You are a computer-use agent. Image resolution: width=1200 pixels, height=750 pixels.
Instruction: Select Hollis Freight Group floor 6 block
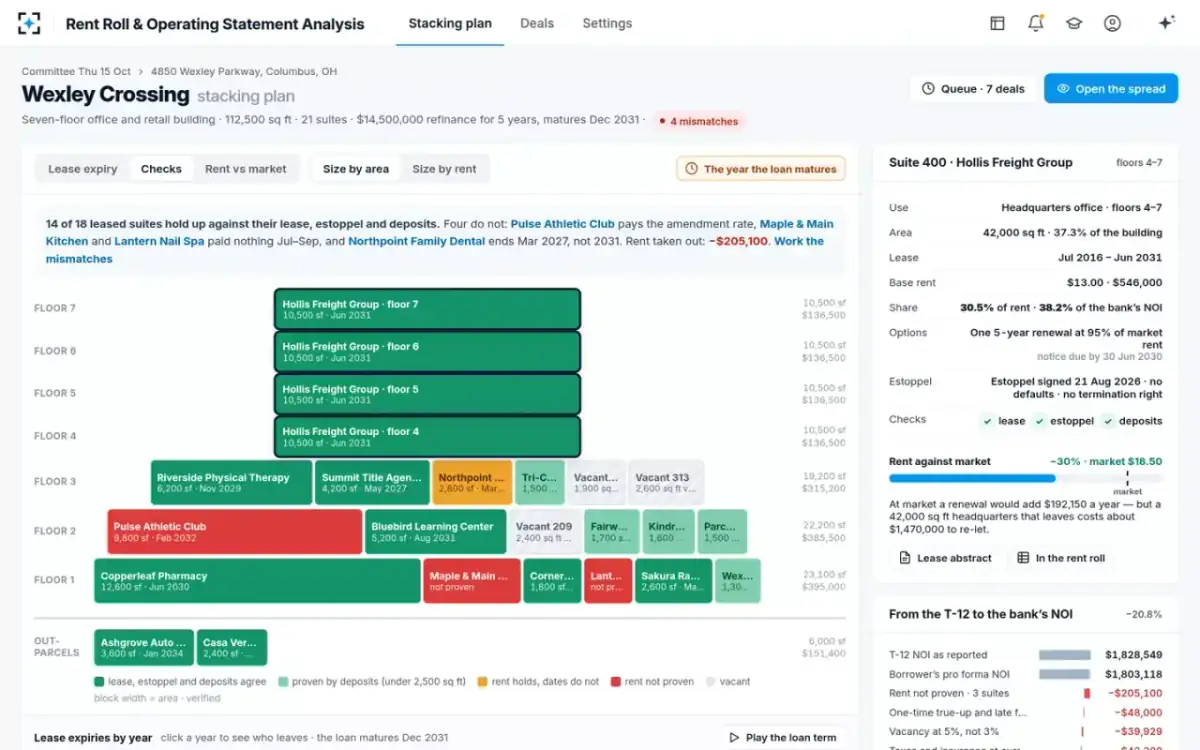pyautogui.click(x=427, y=352)
